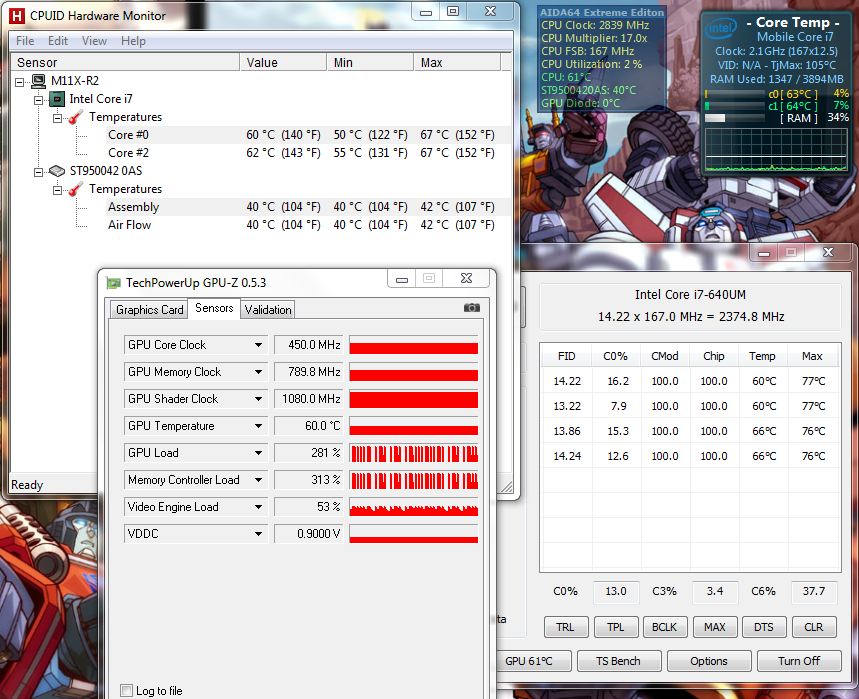Image resolution: width=859 pixels, height=699 pixels.
Task: Collapse Temperatures under Intel Core i7
Action: [57, 118]
